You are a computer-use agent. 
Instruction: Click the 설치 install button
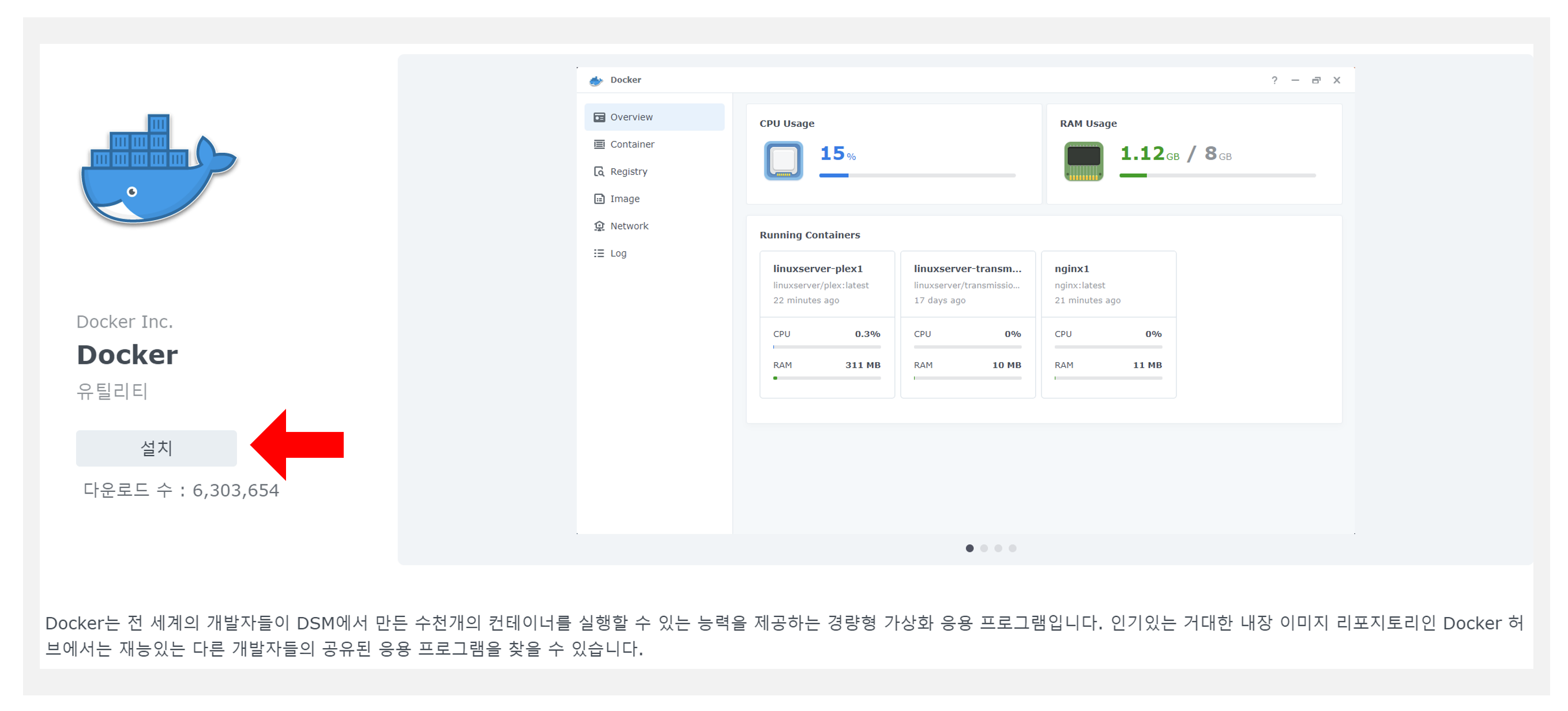coord(156,449)
